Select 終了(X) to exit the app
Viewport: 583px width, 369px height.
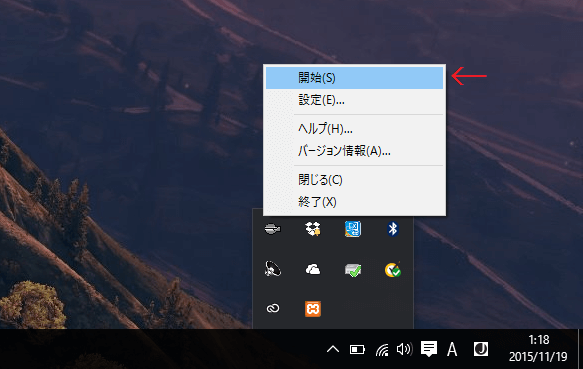[x=354, y=202]
